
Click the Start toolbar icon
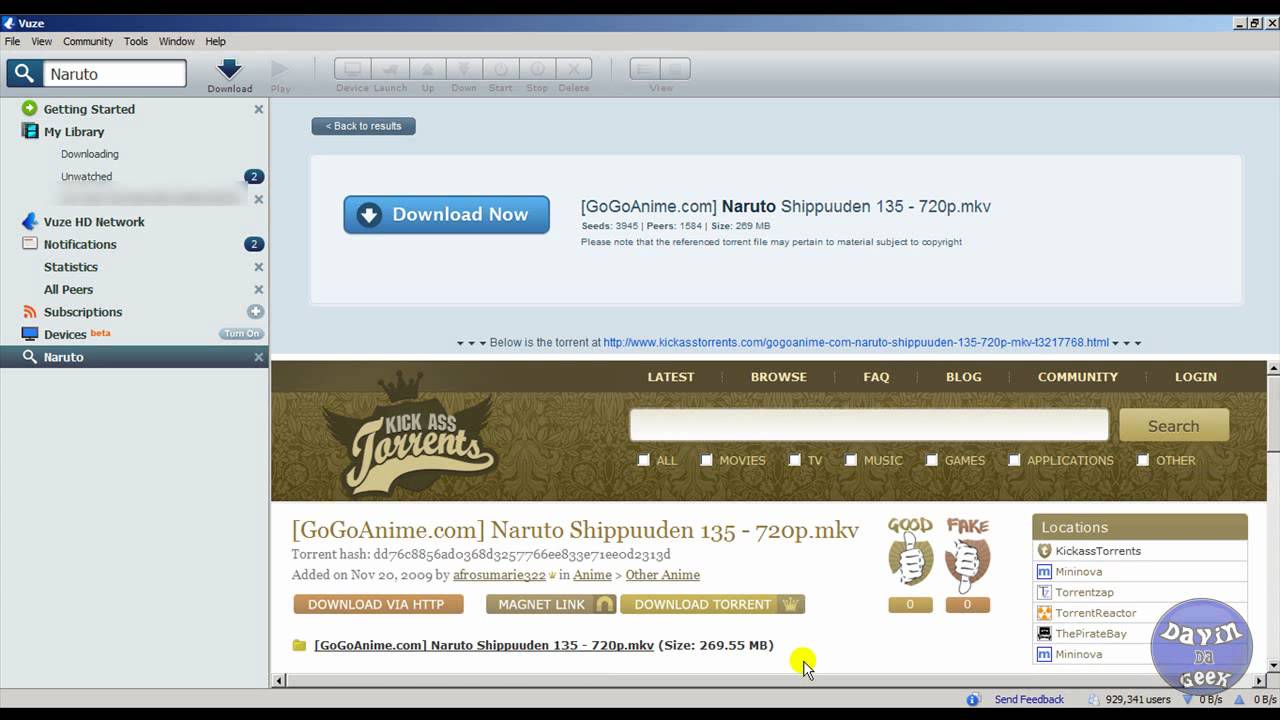tap(501, 69)
